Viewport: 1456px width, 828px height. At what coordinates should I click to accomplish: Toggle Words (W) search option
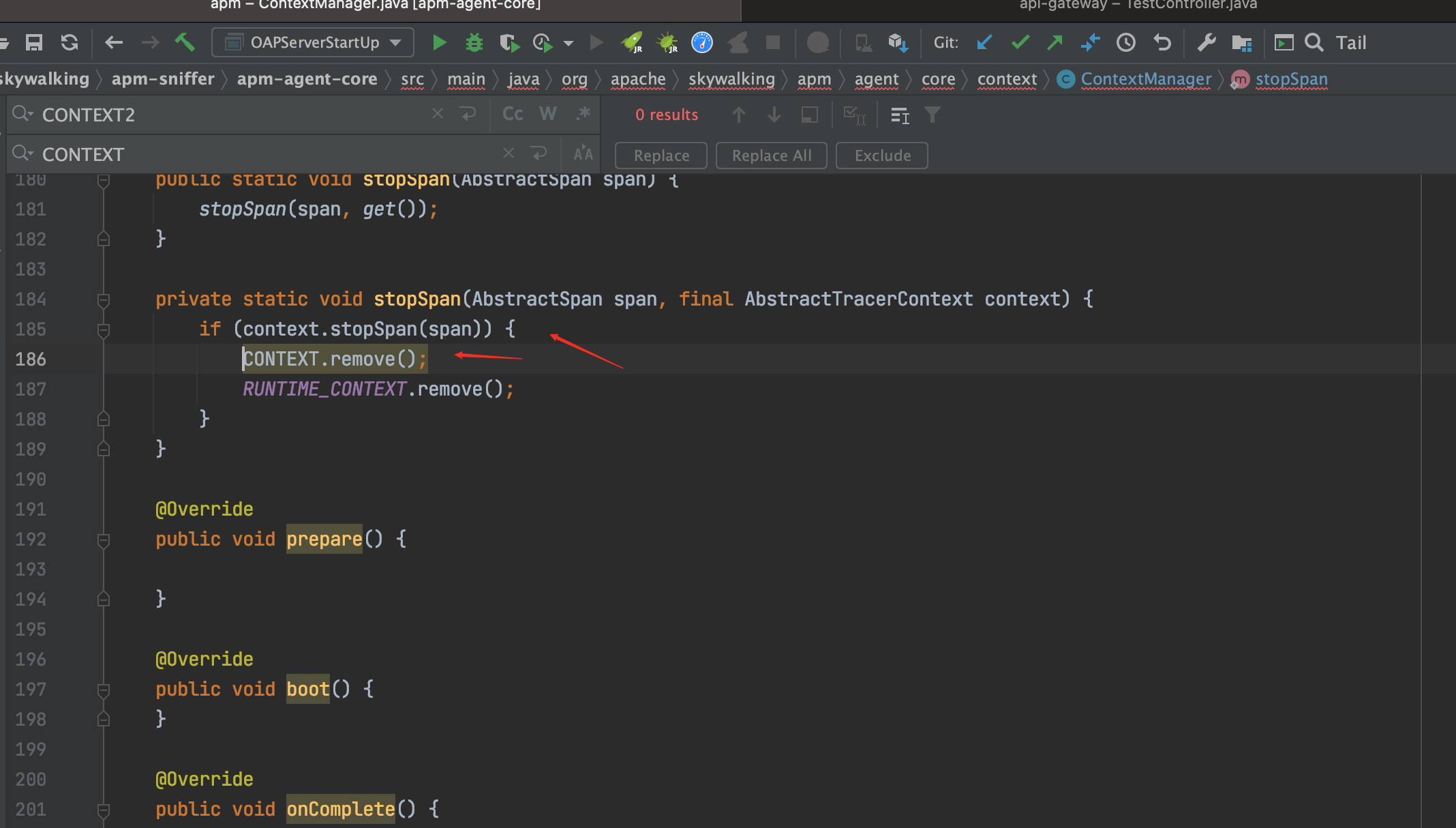547,114
